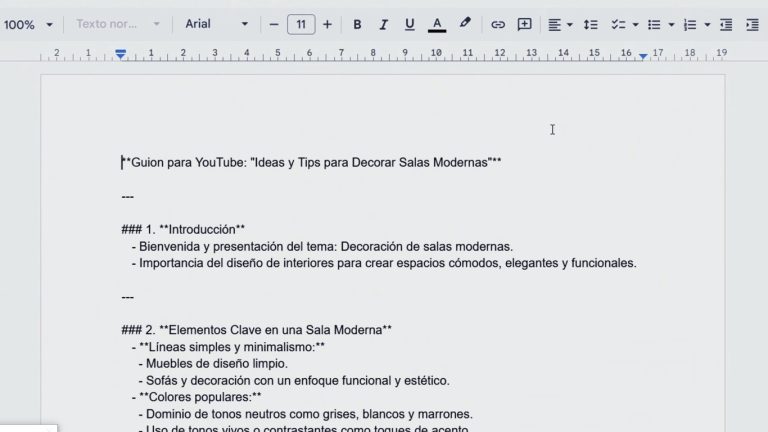The image size is (768, 432).
Task: Toggle italic formatting
Action: [x=383, y=24]
